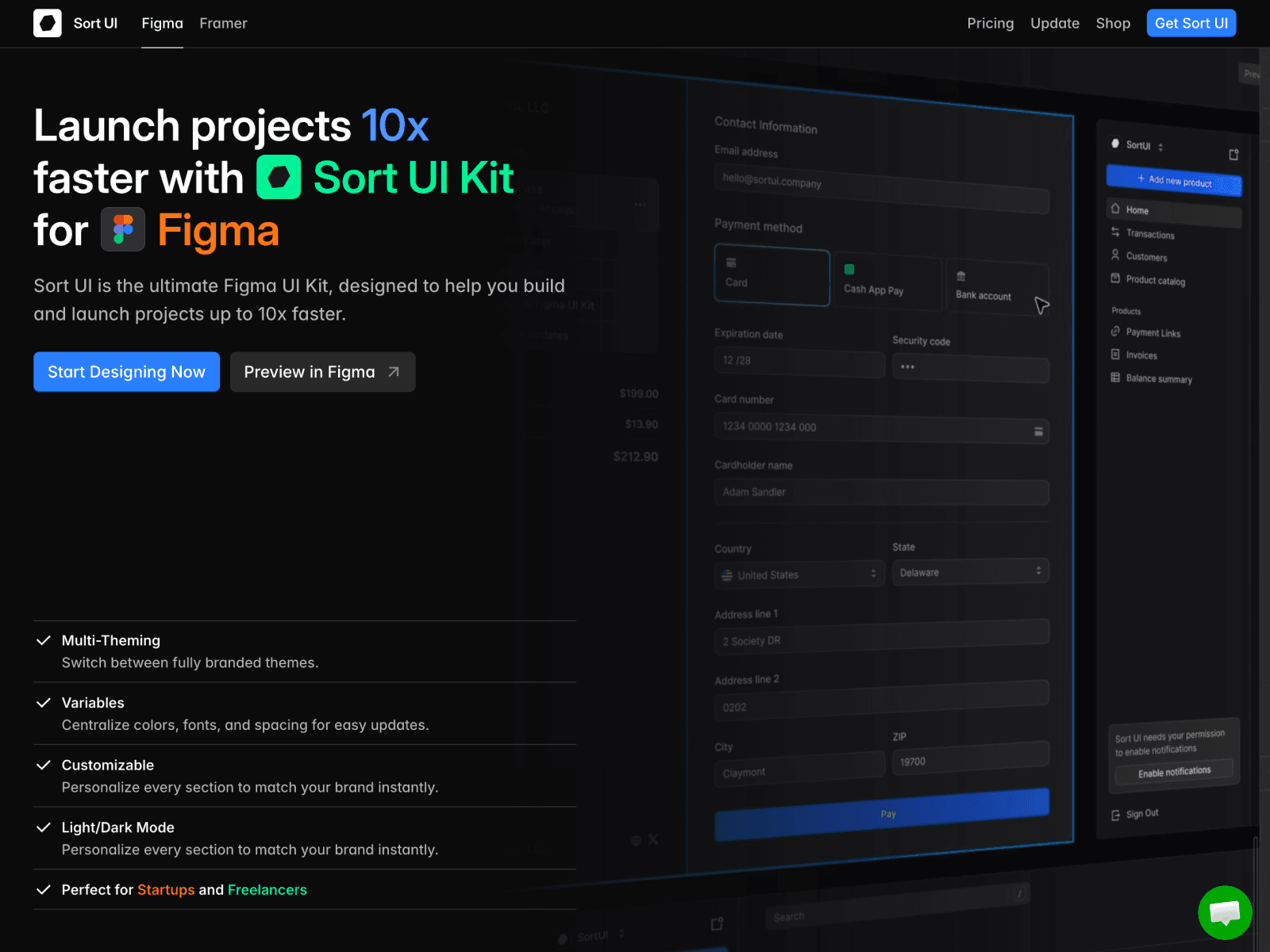The height and width of the screenshot is (952, 1270).
Task: Click the Light/Dark Mode checkmark icon
Action: click(x=44, y=827)
